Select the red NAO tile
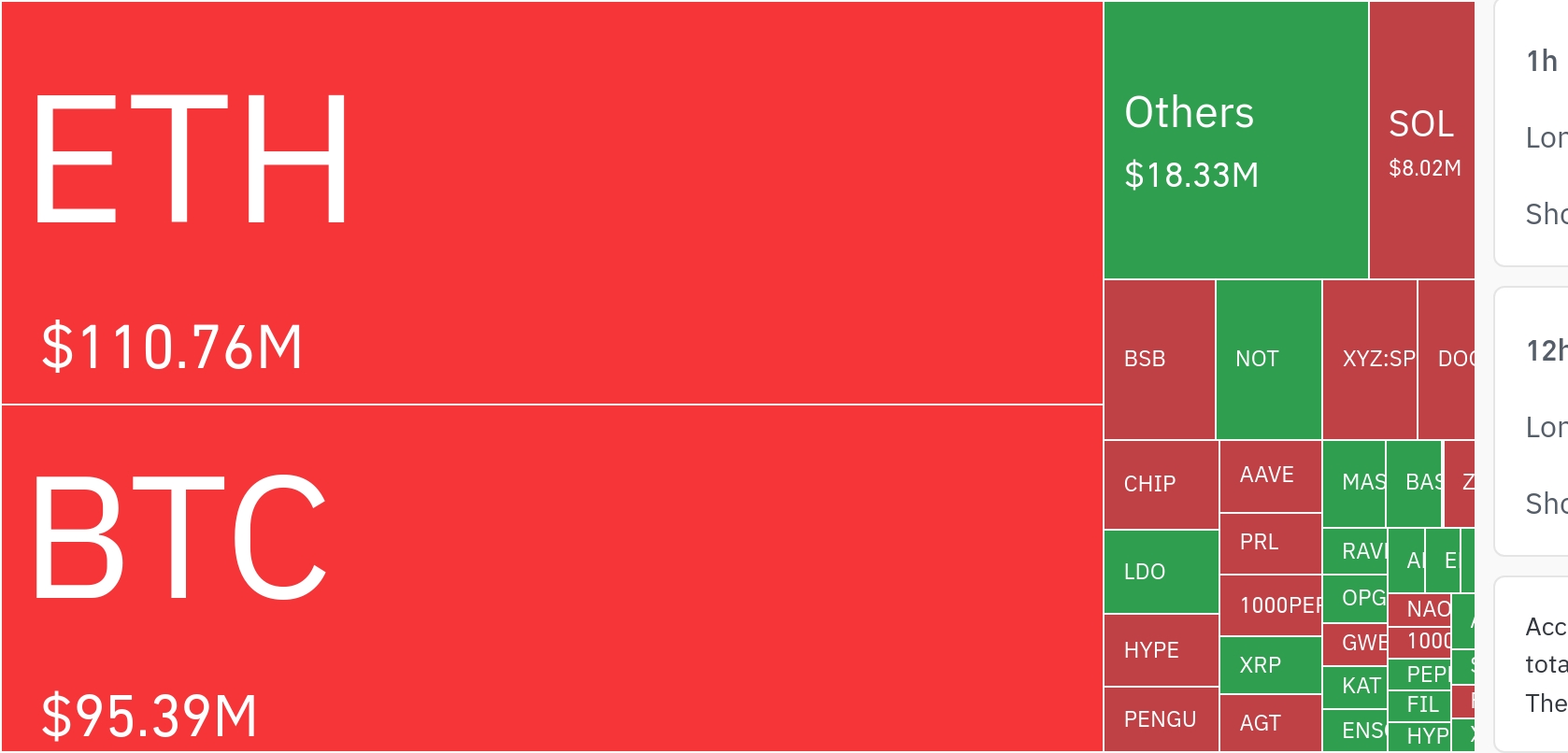The height and width of the screenshot is (753, 1568). (x=1419, y=609)
